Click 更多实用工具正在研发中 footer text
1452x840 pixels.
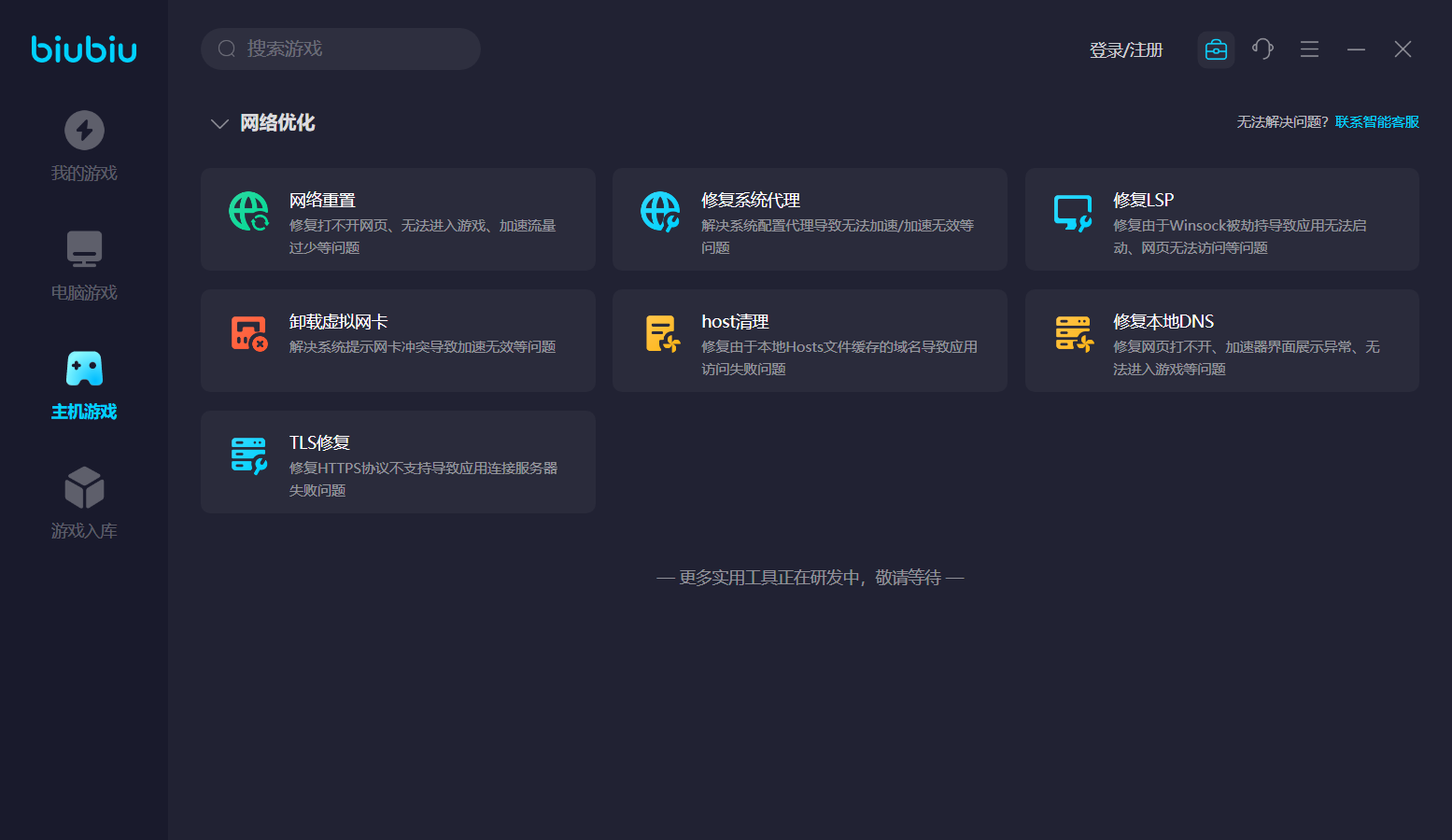[x=811, y=578]
